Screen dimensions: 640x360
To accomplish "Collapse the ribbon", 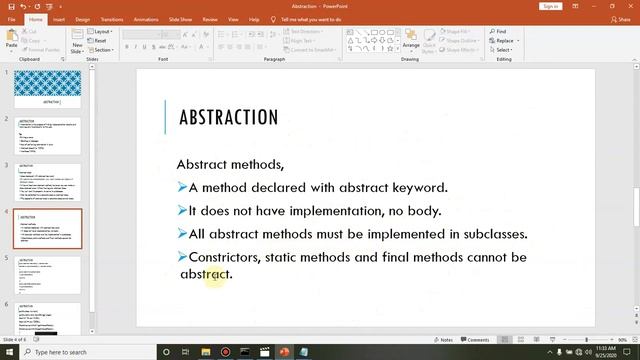I will tap(635, 60).
